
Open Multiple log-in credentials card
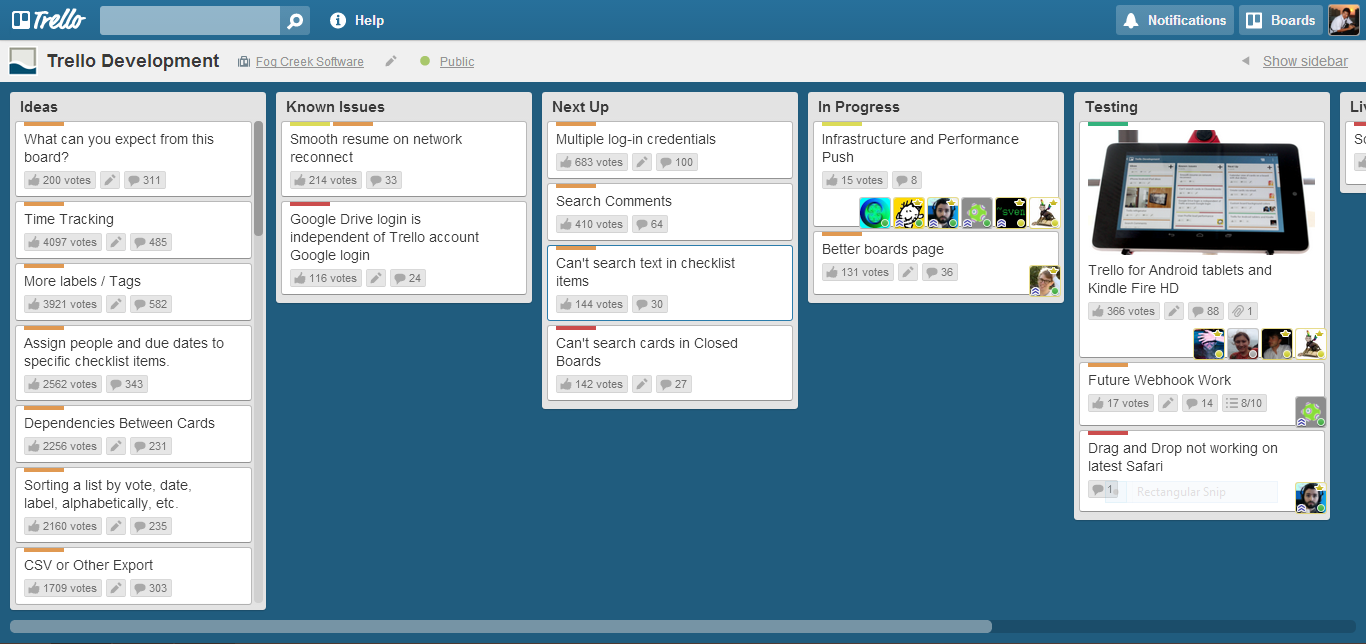669,149
